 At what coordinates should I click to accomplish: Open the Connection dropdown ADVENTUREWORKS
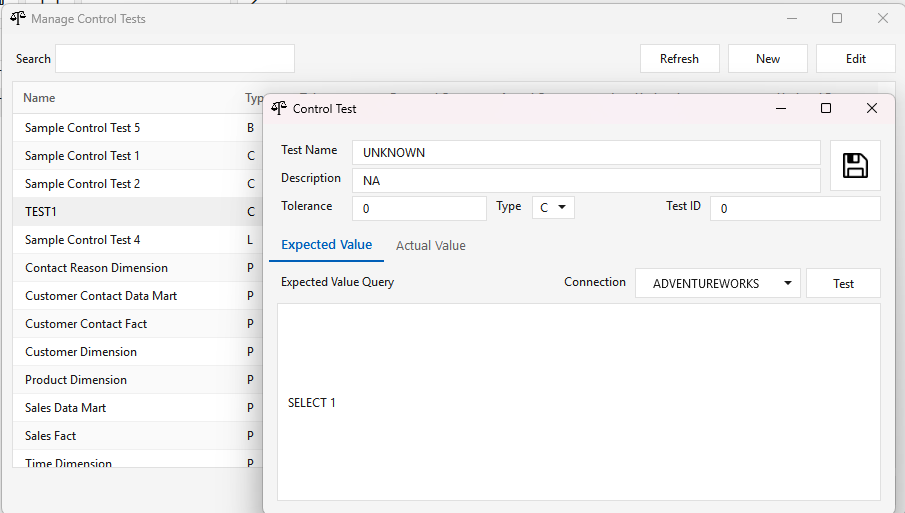[717, 283]
